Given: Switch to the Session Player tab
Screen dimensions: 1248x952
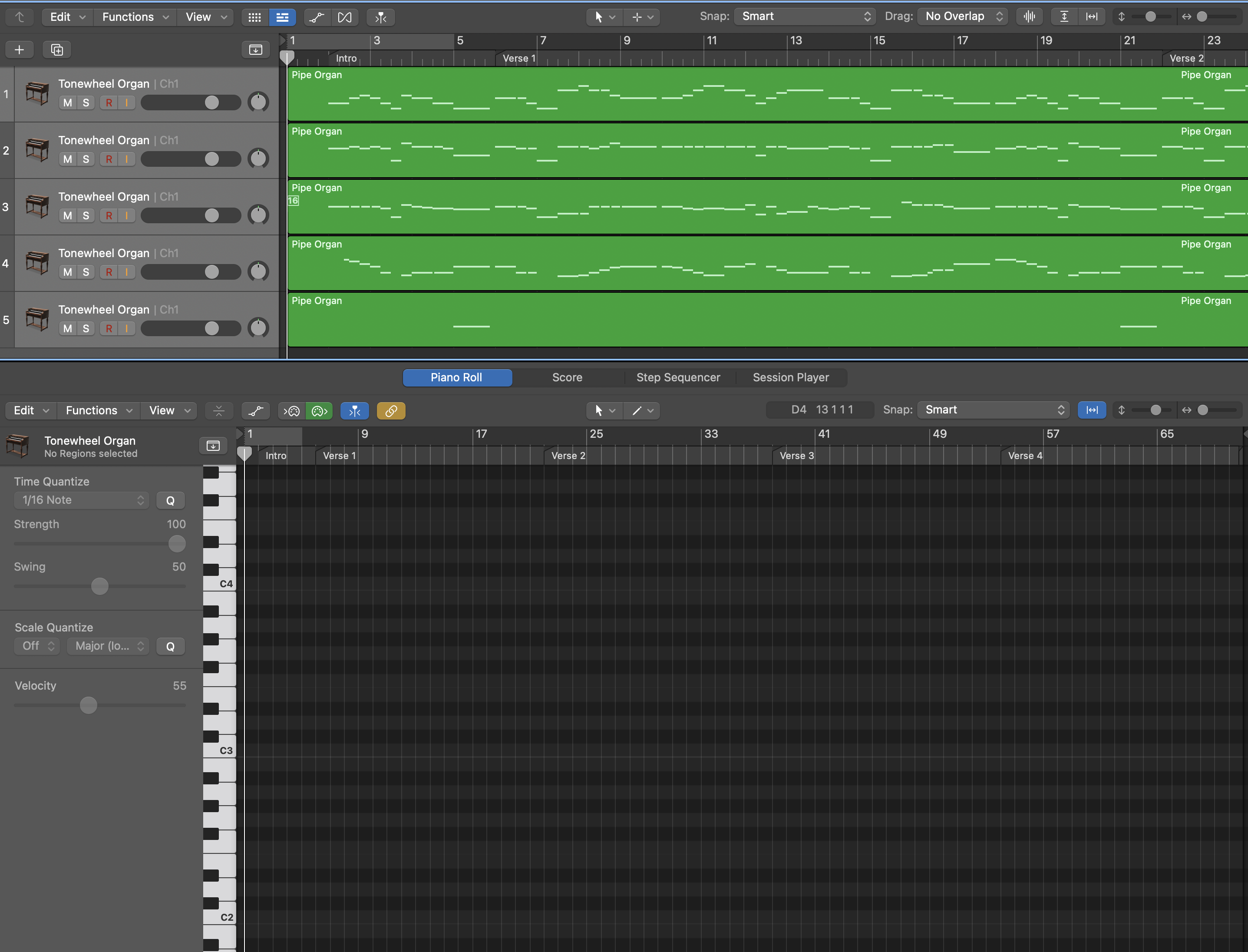Looking at the screenshot, I should pyautogui.click(x=791, y=377).
